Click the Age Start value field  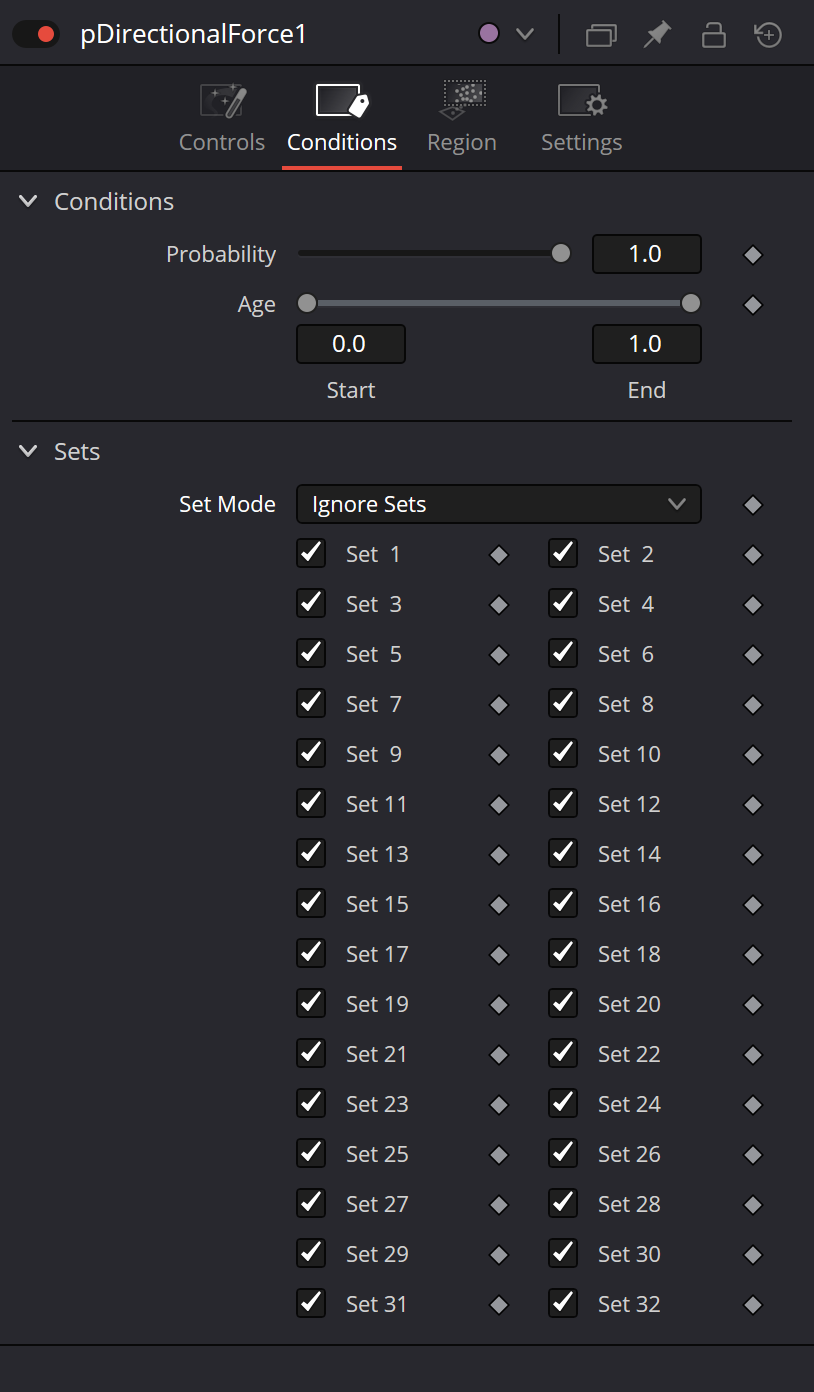[x=351, y=344]
